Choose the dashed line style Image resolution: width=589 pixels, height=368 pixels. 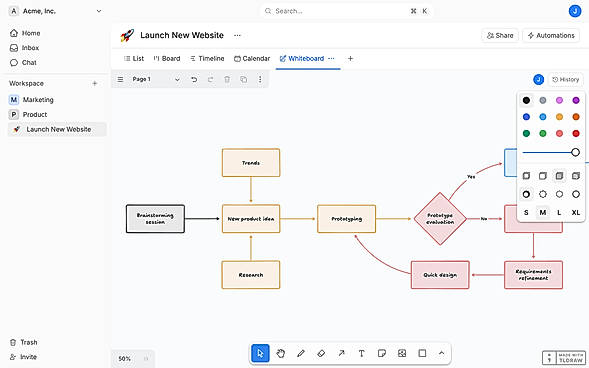click(x=543, y=194)
